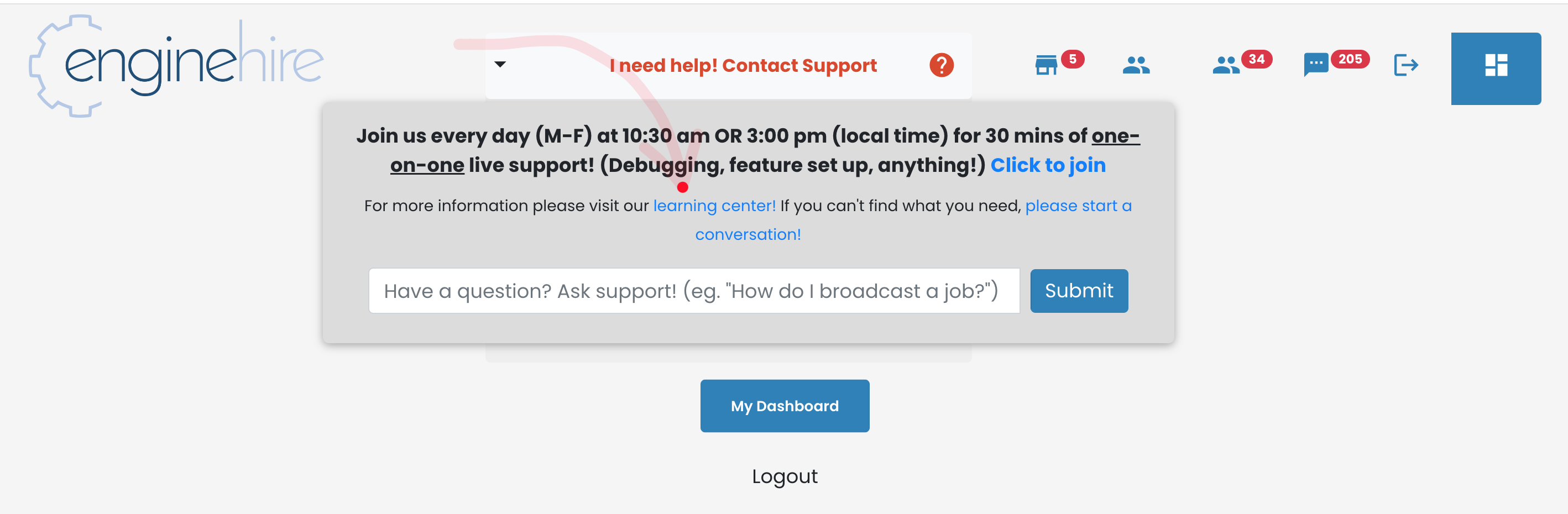Click the Logout text link
The width and height of the screenshot is (1568, 514).
coord(784,476)
